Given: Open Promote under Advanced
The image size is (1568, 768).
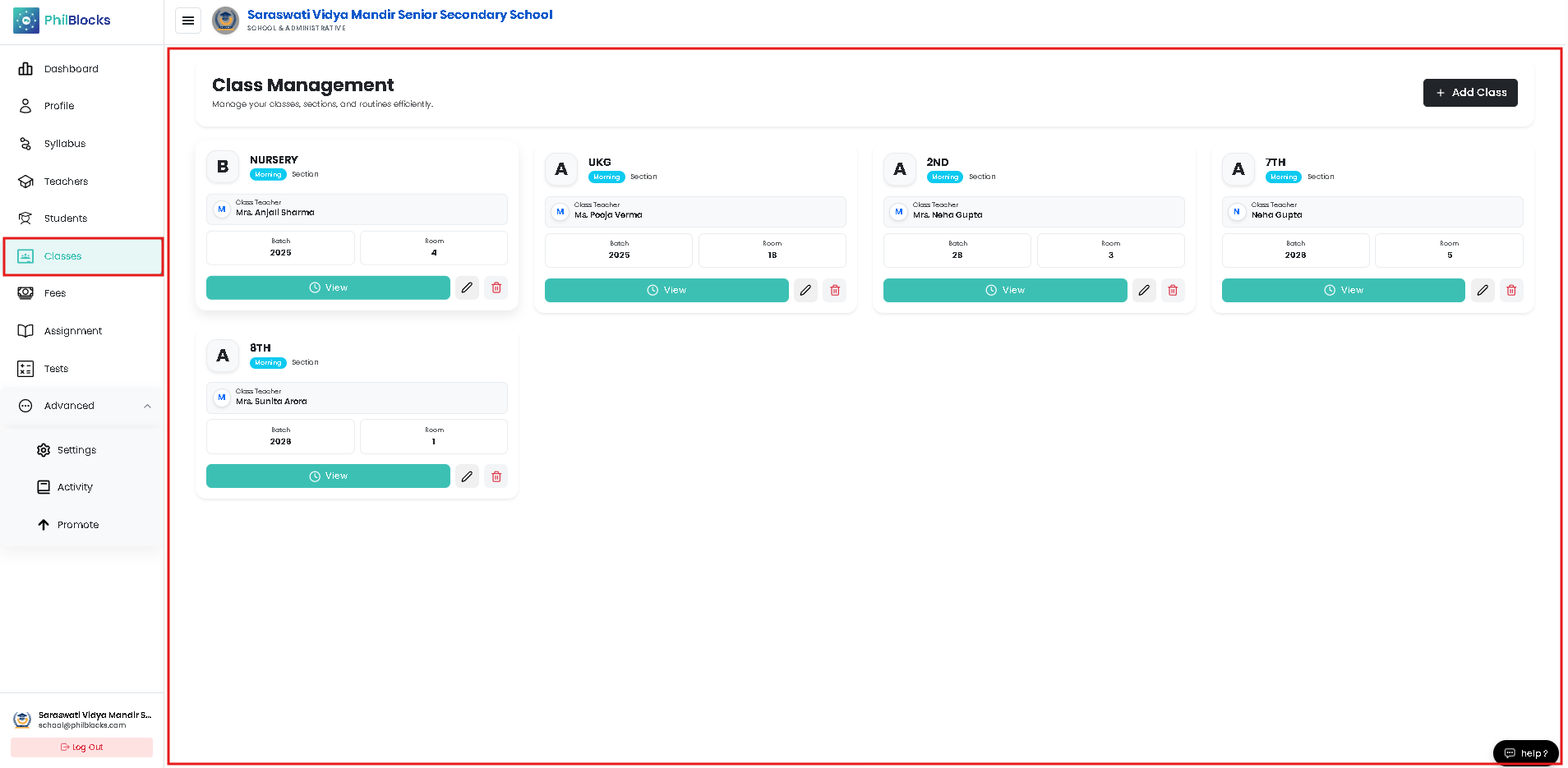Looking at the screenshot, I should (x=78, y=525).
